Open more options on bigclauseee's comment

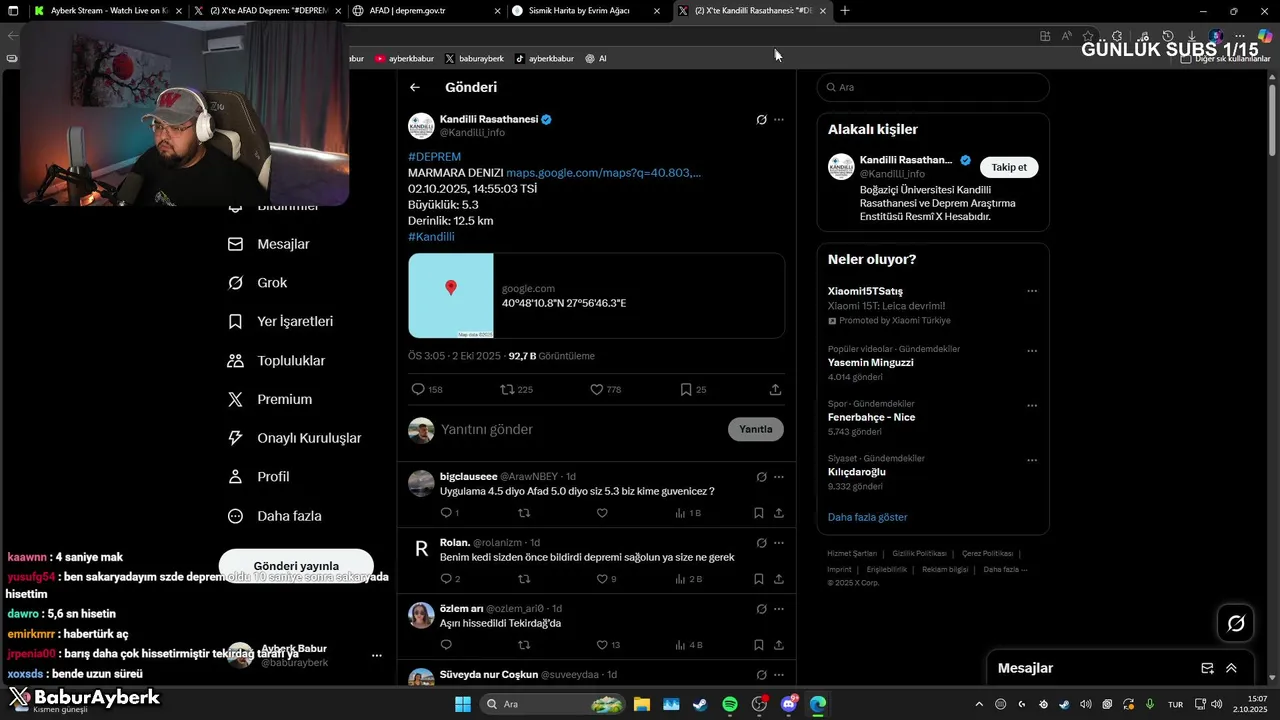(x=779, y=477)
